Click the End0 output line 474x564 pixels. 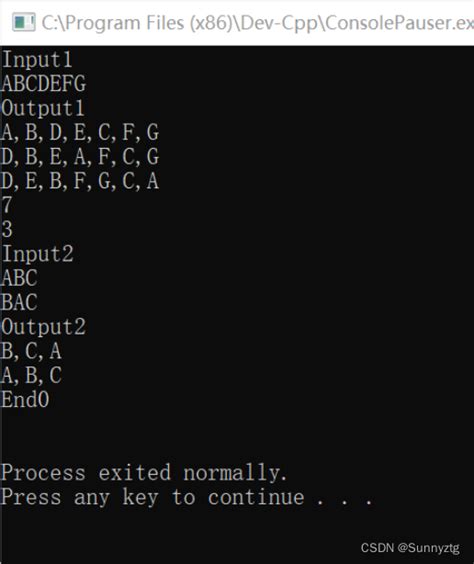pos(25,399)
